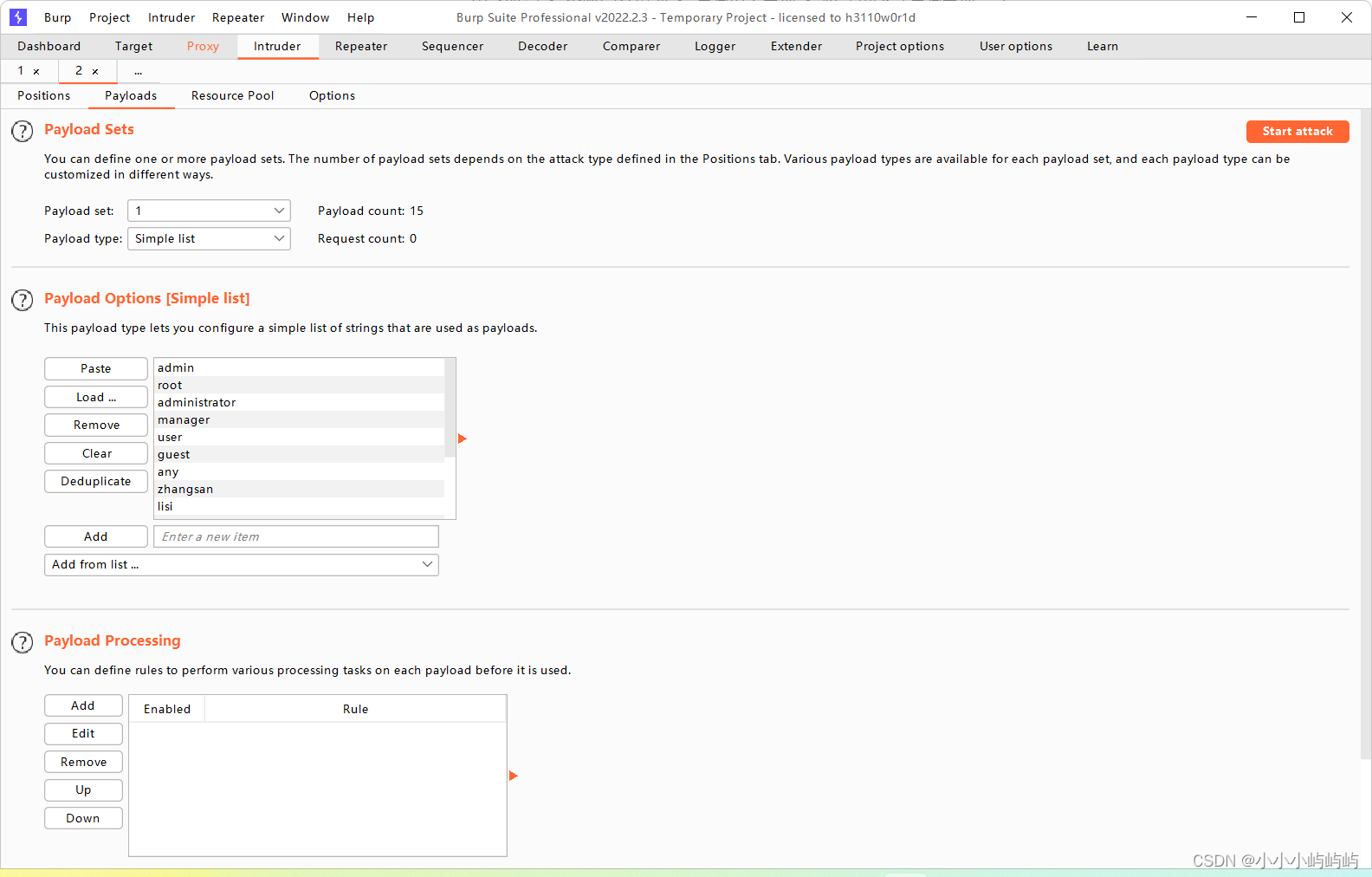Open the Burp menu
The image size is (1372, 877).
57,17
